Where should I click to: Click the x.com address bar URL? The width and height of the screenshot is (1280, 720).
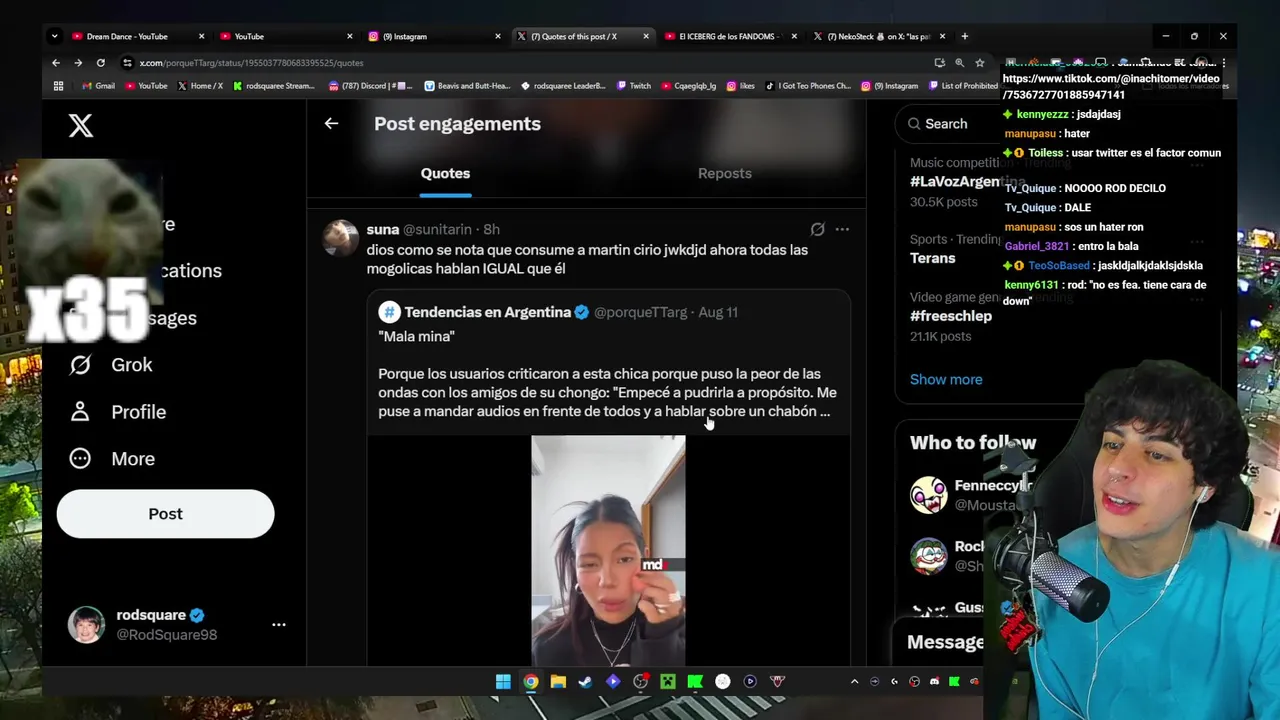(251, 63)
